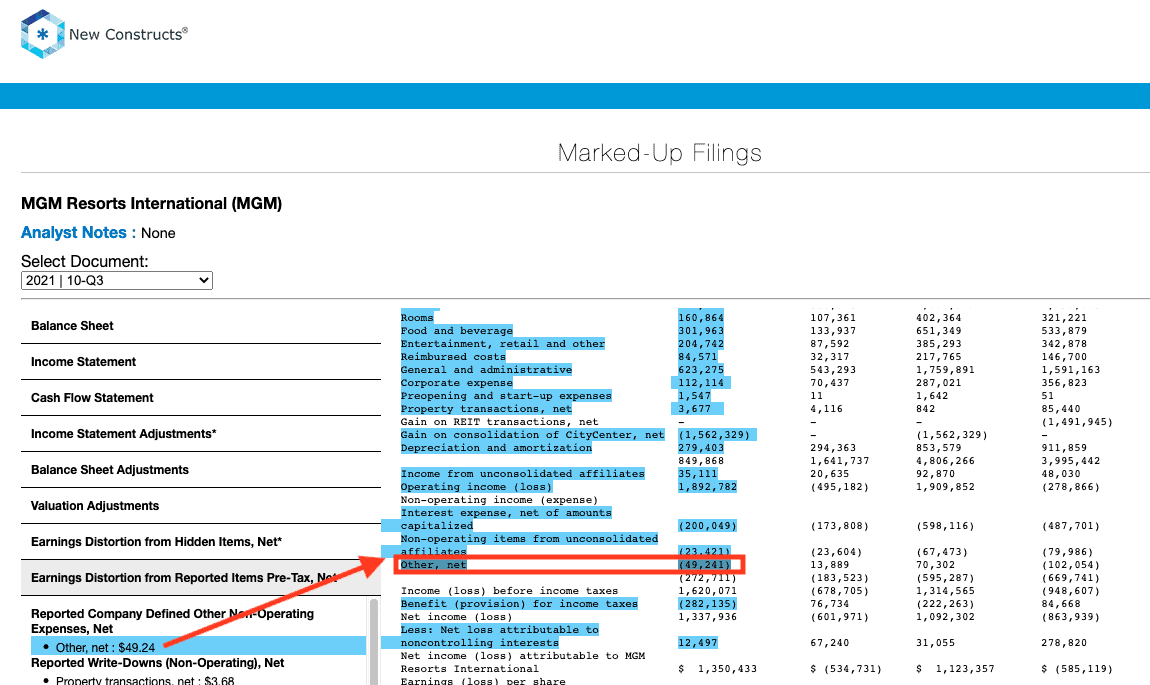The image size is (1150, 685).
Task: Click the Marked-Up Filings page heading
Action: pyautogui.click(x=659, y=153)
